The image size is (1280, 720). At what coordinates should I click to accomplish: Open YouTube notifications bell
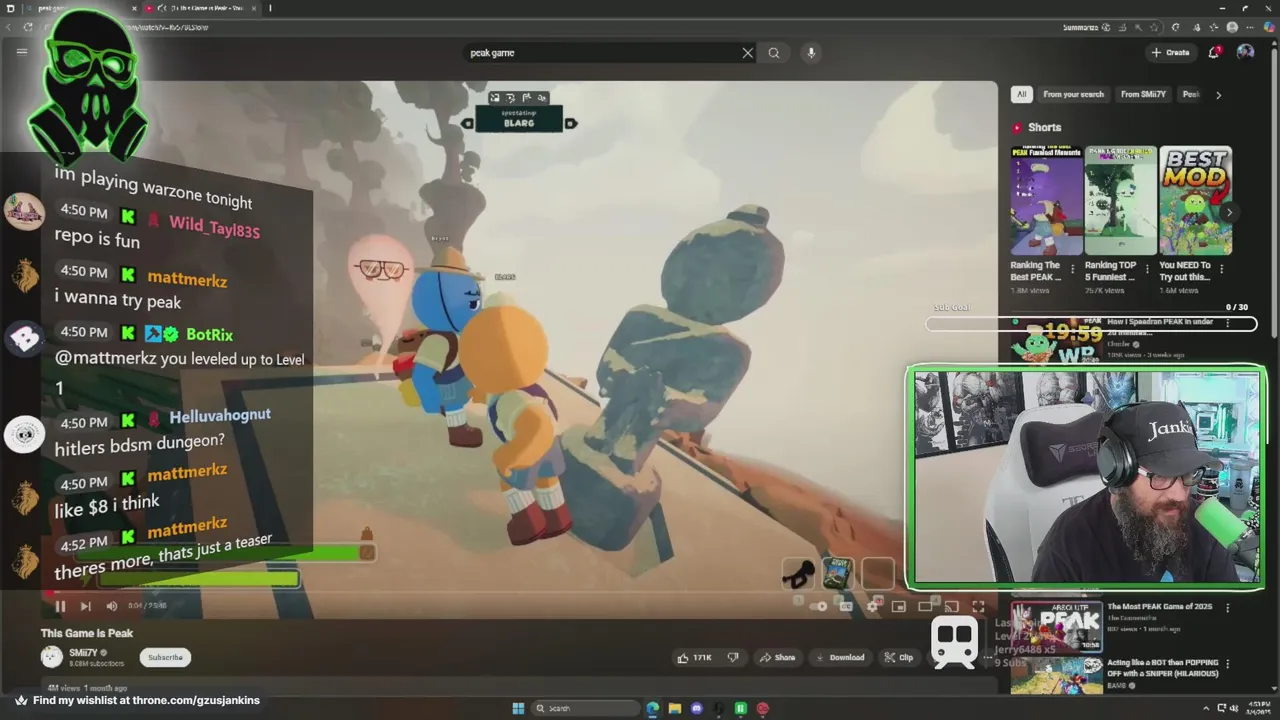click(x=1214, y=52)
